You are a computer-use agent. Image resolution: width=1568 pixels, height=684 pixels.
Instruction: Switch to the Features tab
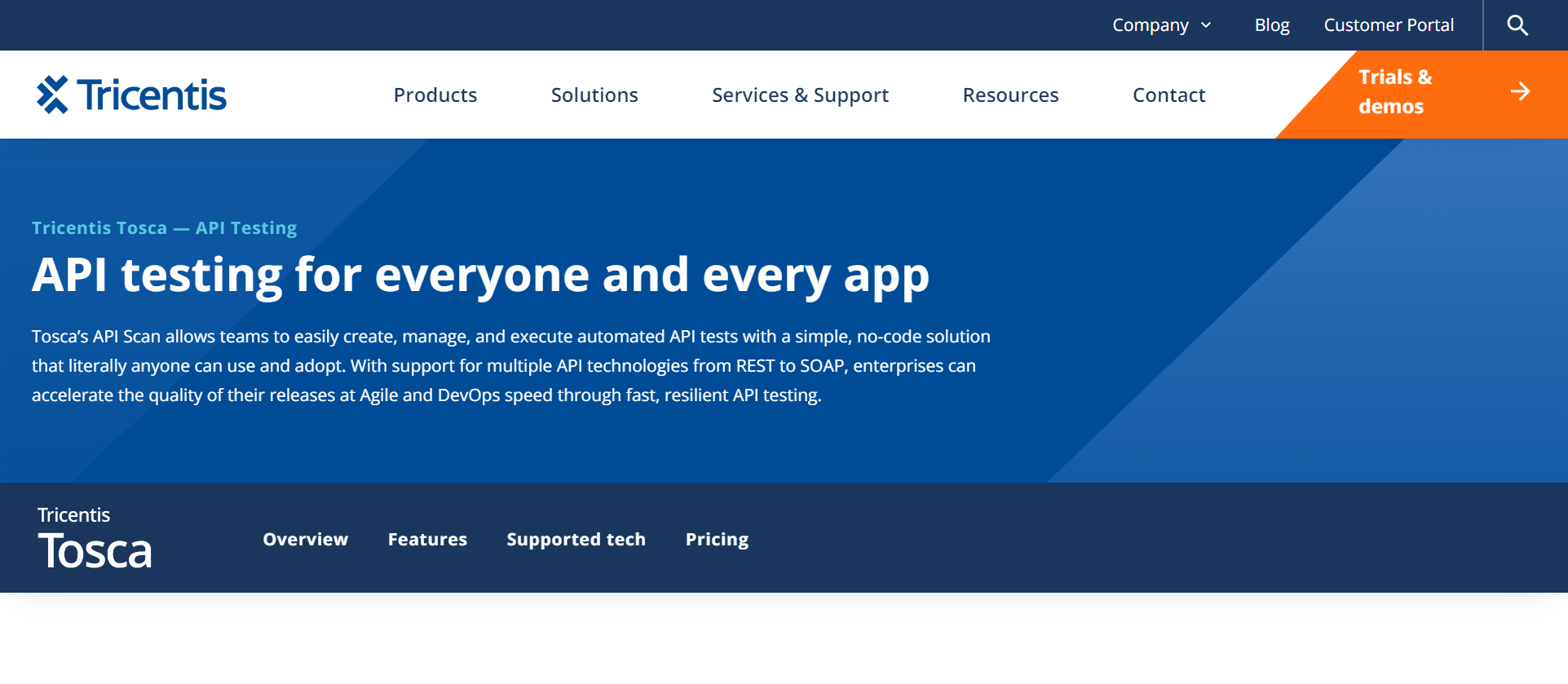tap(427, 539)
